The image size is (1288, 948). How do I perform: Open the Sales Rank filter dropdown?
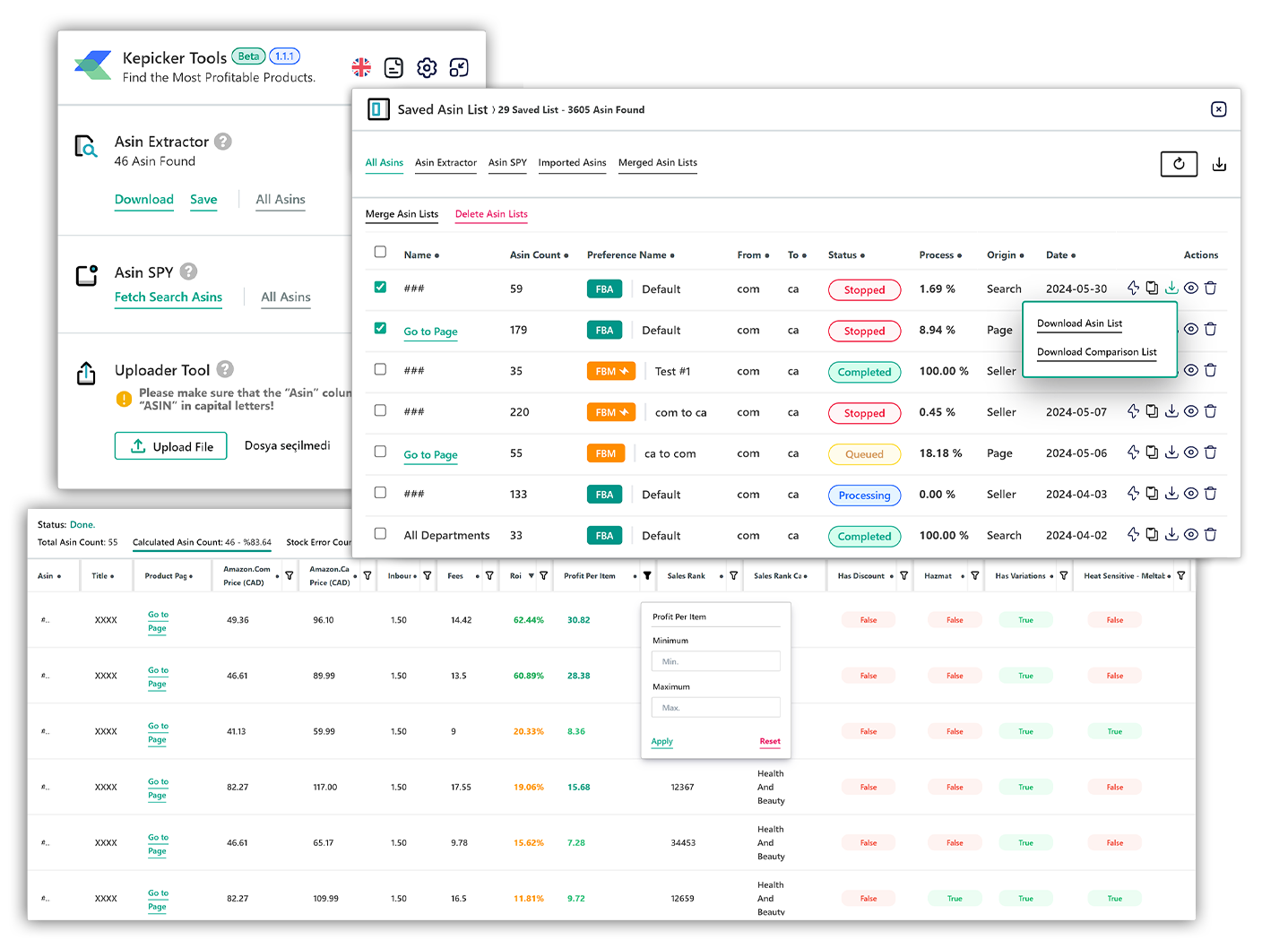pos(733,575)
